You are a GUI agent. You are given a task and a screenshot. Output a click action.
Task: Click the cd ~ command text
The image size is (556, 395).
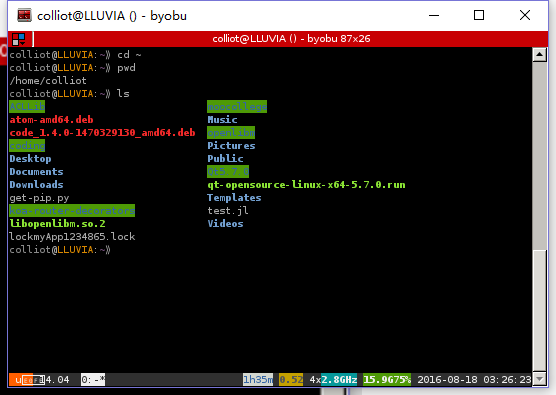point(129,55)
